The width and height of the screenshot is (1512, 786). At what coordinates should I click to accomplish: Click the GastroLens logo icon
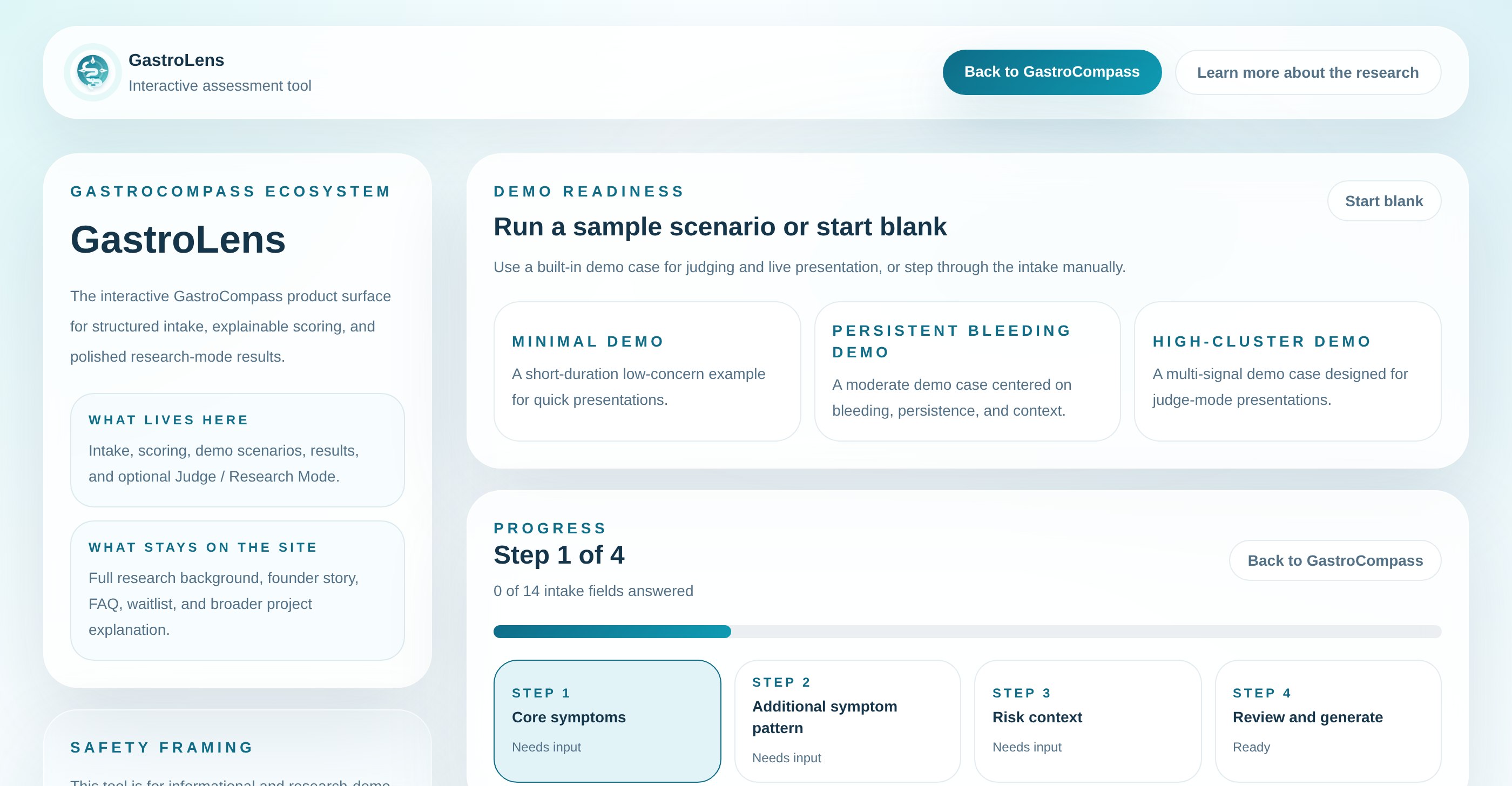point(93,72)
